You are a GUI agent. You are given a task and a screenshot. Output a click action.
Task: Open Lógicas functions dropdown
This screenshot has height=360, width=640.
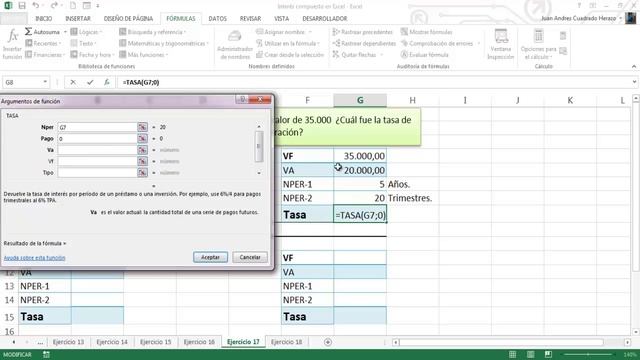click(x=86, y=32)
